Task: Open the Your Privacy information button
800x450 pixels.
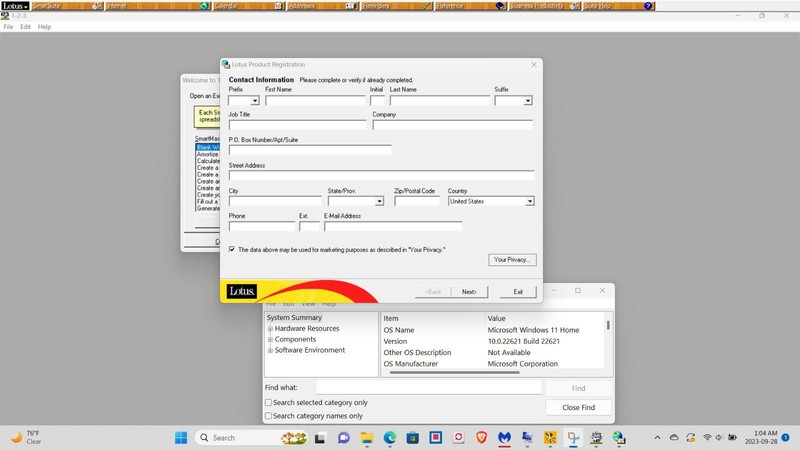Action: tap(512, 260)
